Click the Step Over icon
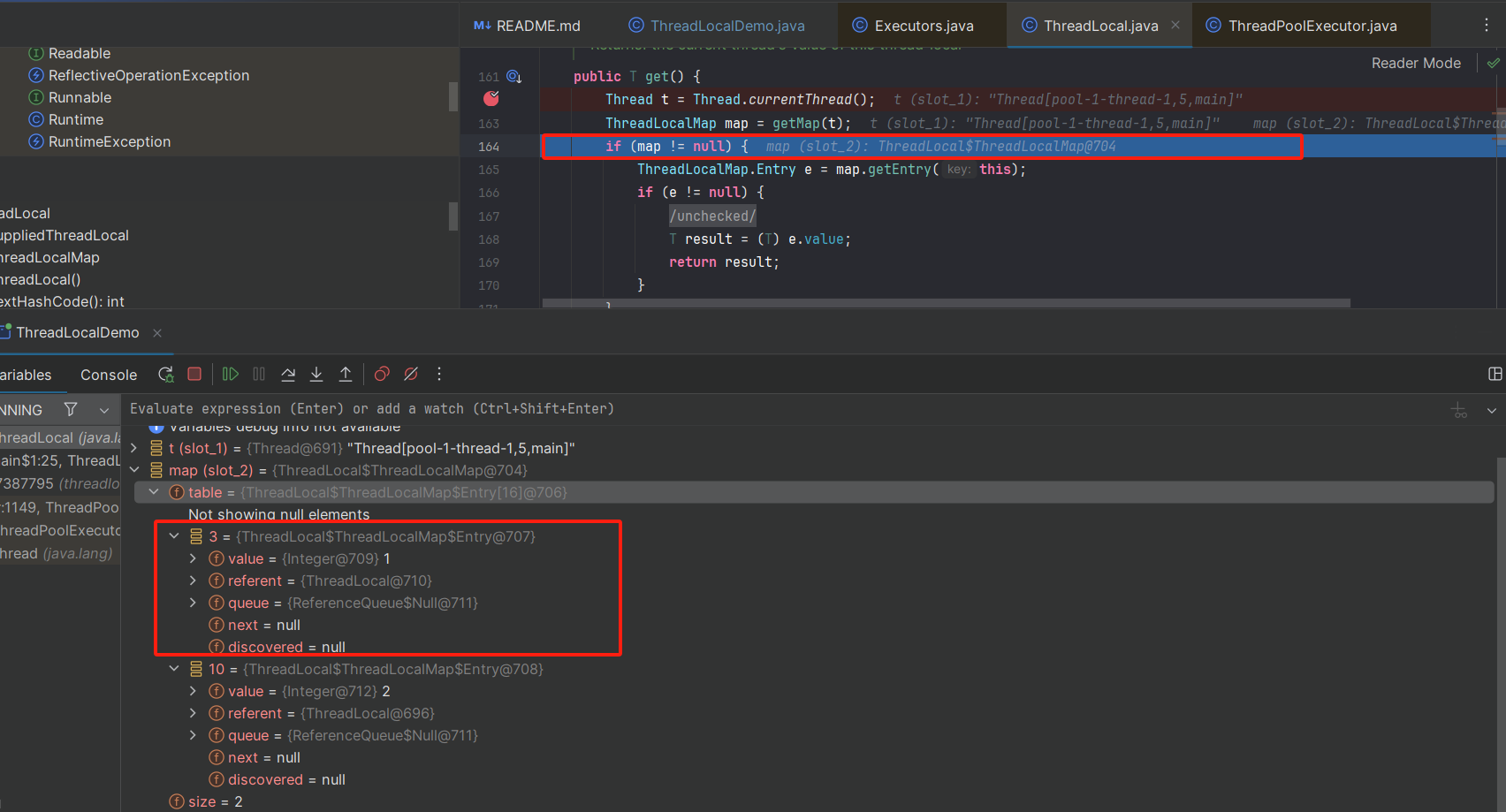Image resolution: width=1506 pixels, height=812 pixels. click(288, 374)
